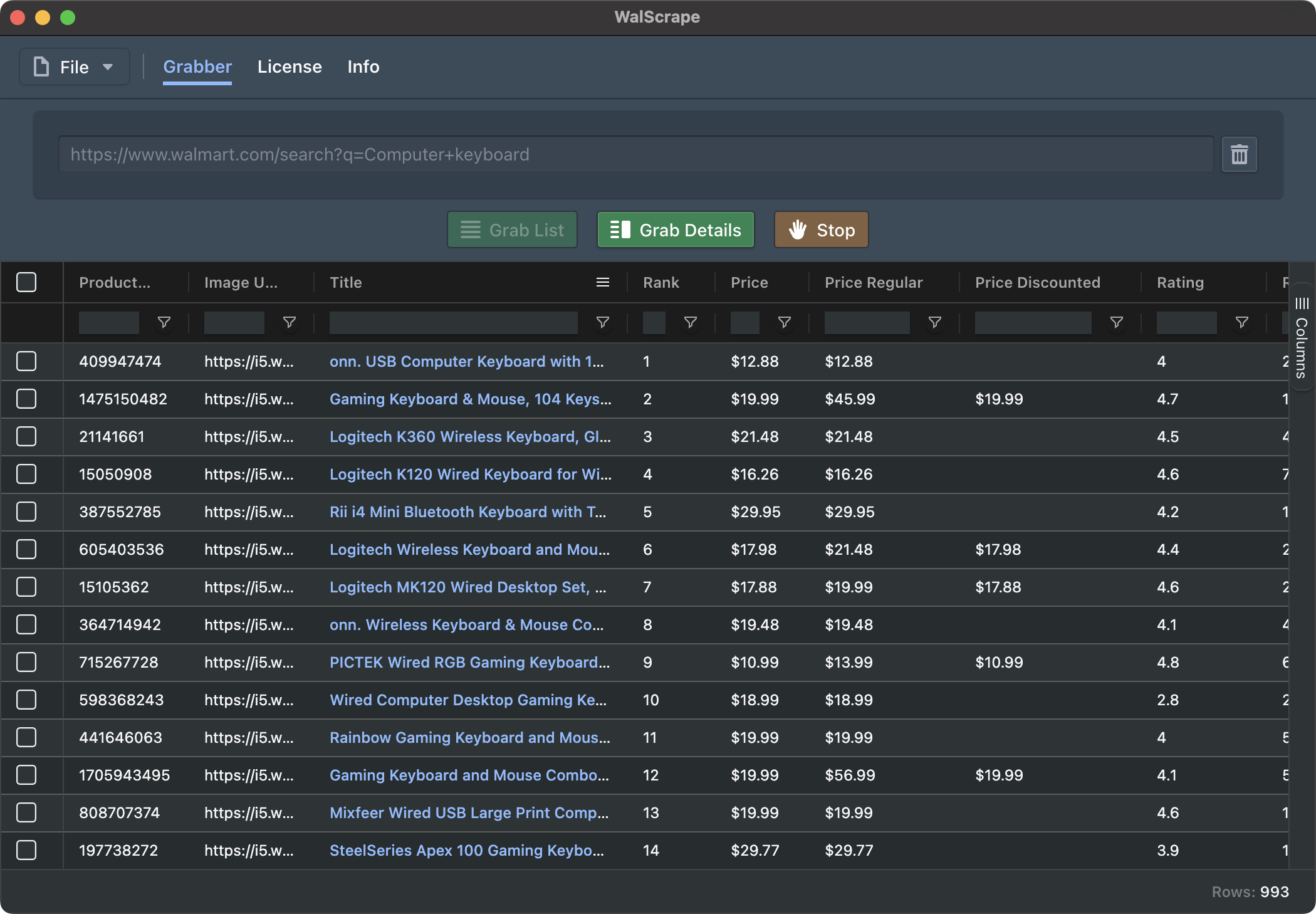Screen dimensions: 1316x914
Task: Click the Price Discounted filter funnel icon
Action: pos(1116,322)
